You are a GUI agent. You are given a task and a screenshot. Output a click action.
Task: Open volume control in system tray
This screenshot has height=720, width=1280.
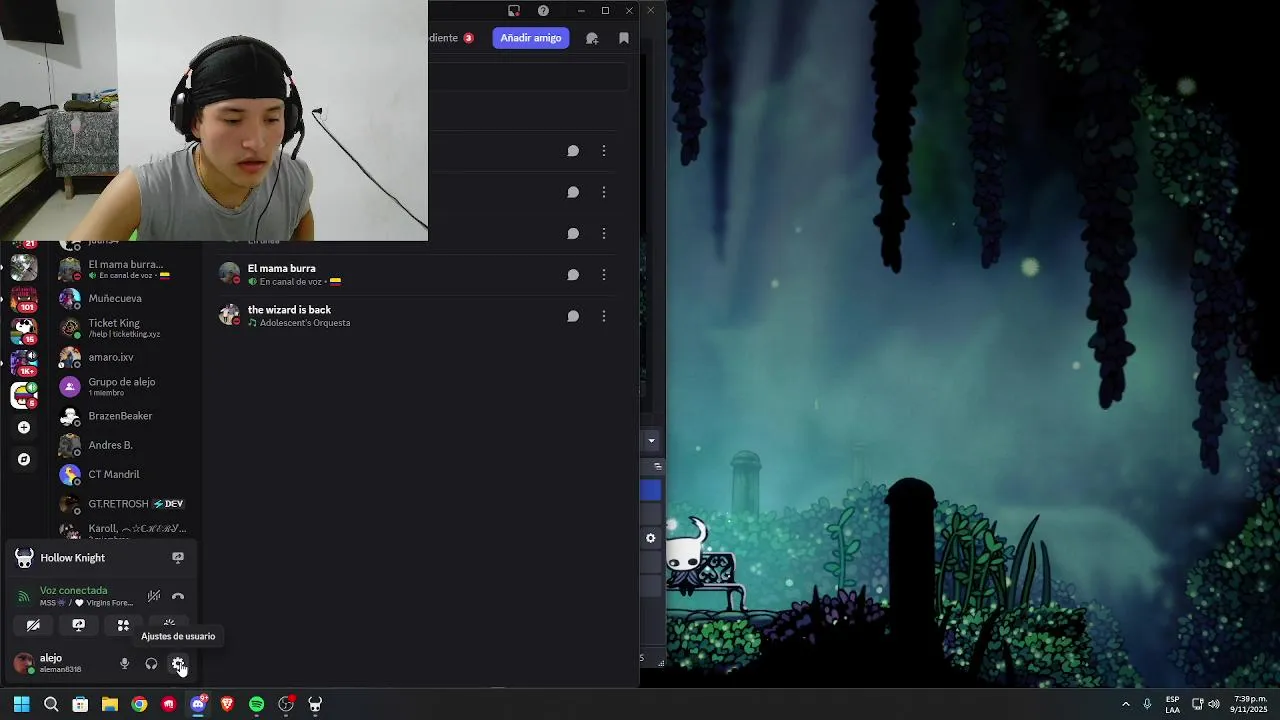click(1214, 704)
